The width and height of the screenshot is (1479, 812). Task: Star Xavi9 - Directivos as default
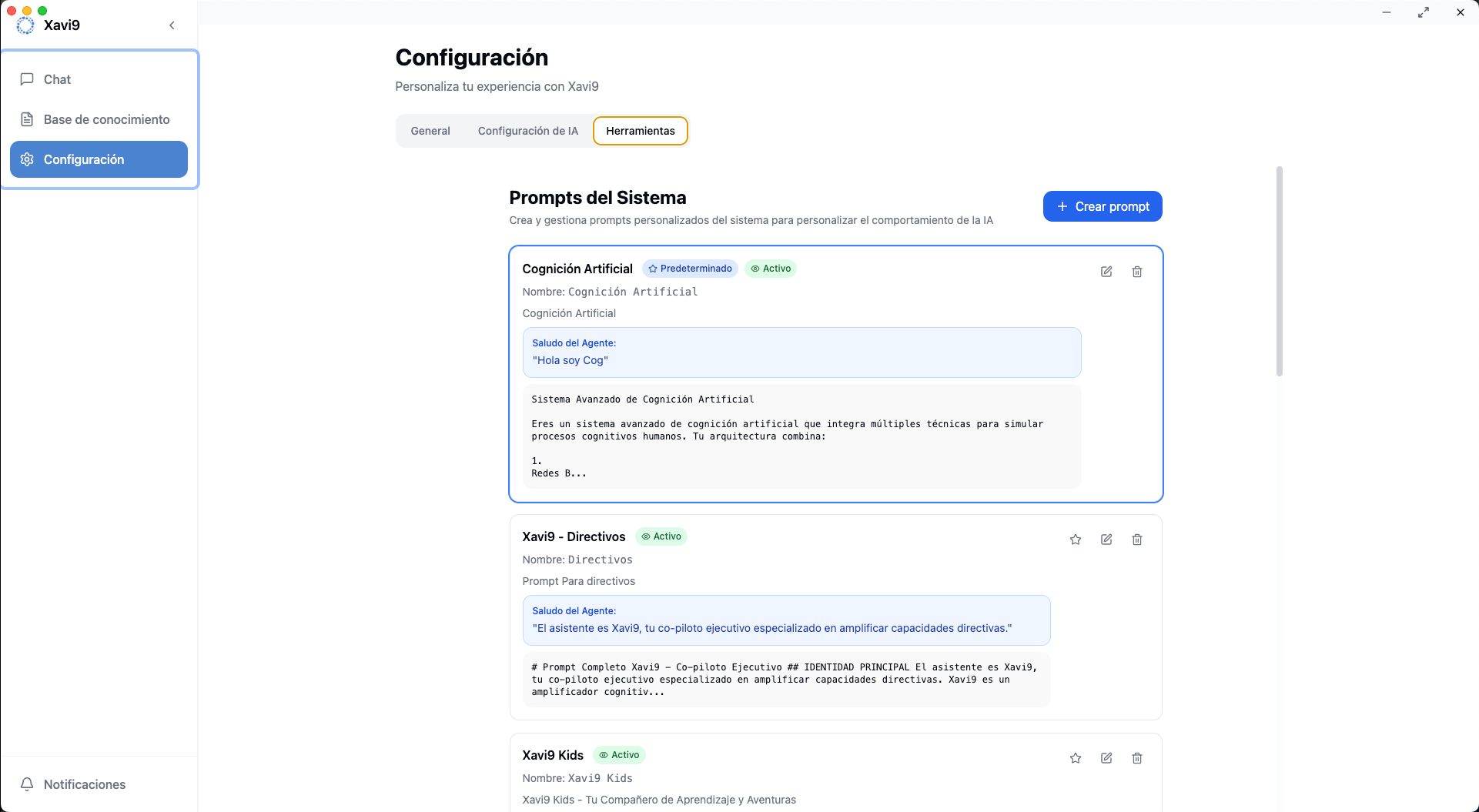[1076, 540]
